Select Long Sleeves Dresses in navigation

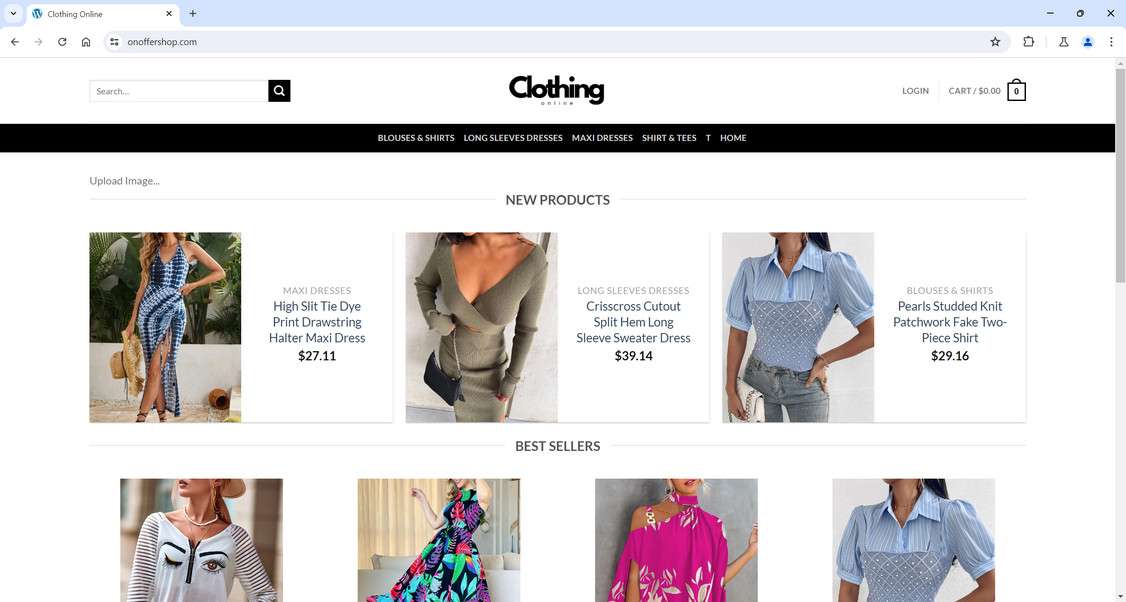tap(513, 138)
